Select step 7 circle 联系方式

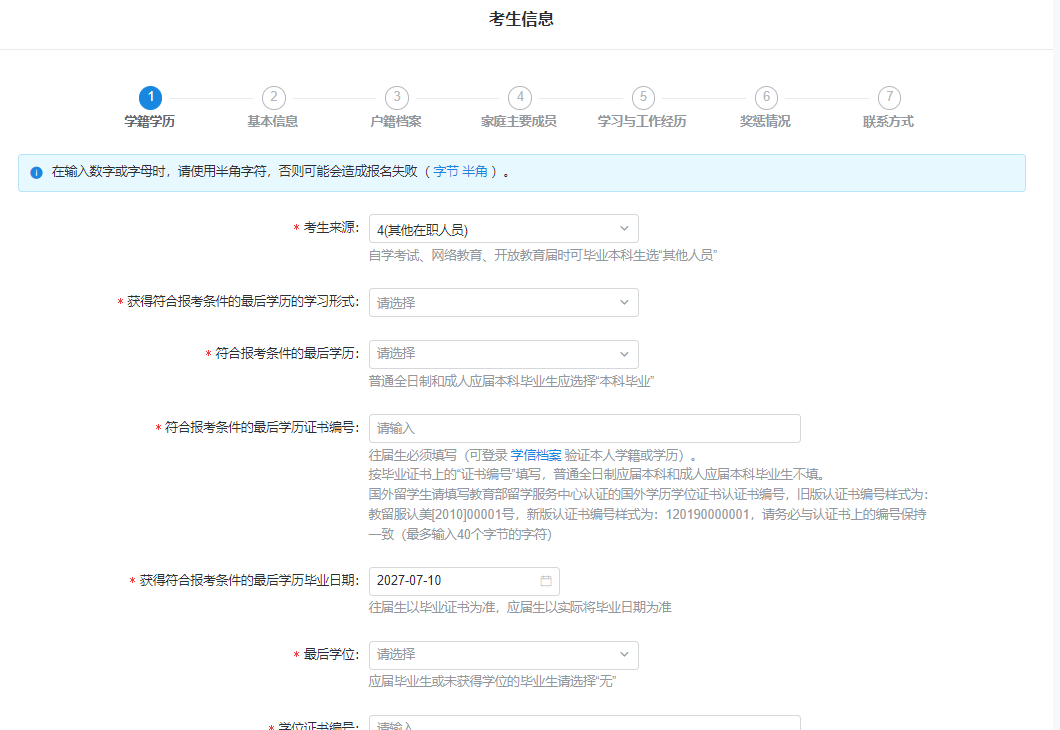(x=889, y=97)
